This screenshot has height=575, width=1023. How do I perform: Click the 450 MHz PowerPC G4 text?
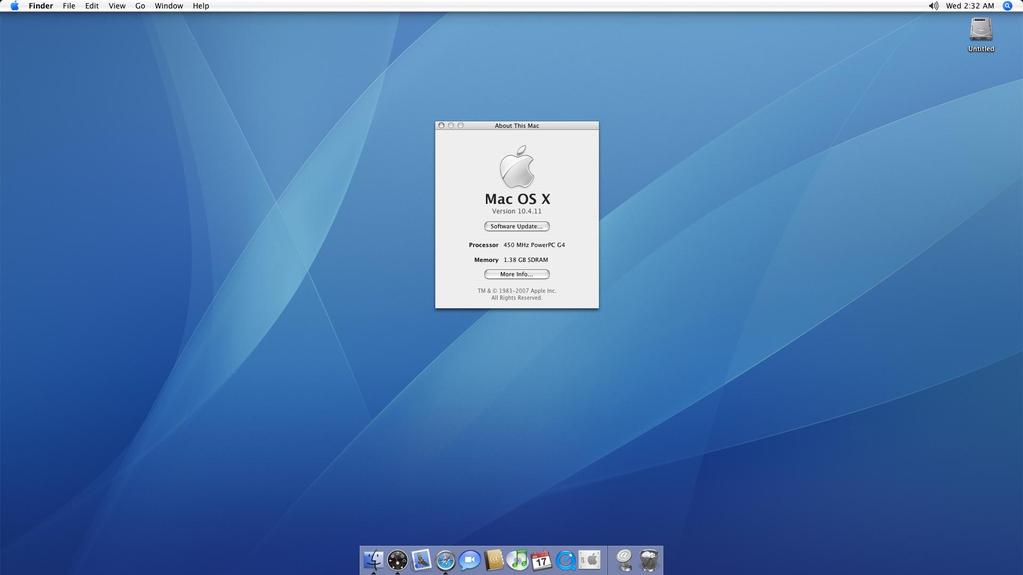(x=534, y=245)
